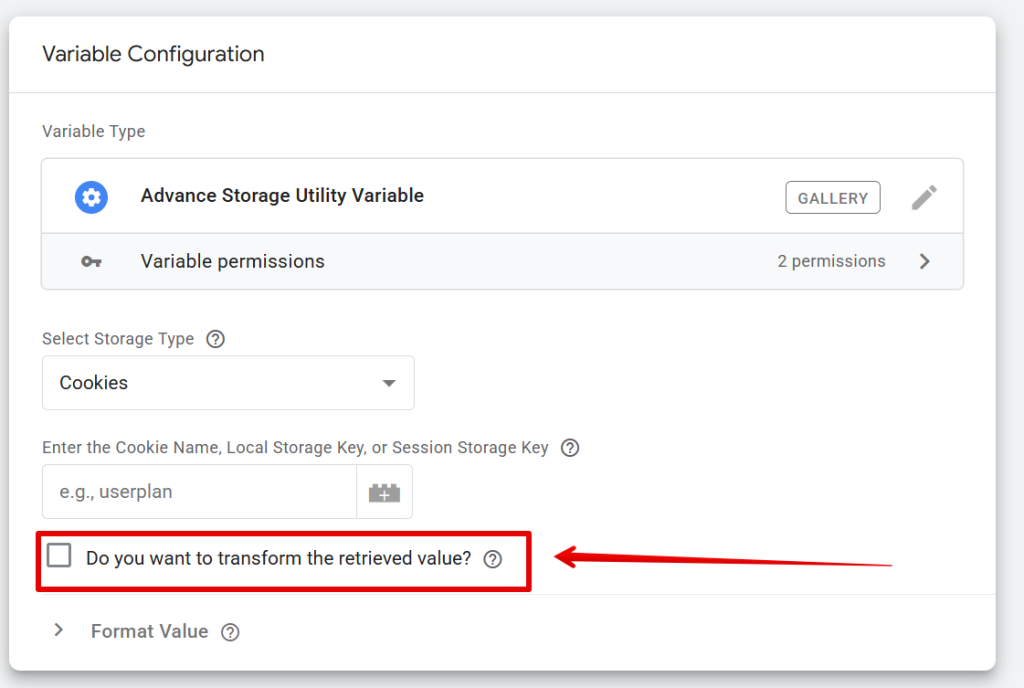Screen dimensions: 1024x688
Task: Click the key icon beside Variable permissions
Action: [x=91, y=261]
